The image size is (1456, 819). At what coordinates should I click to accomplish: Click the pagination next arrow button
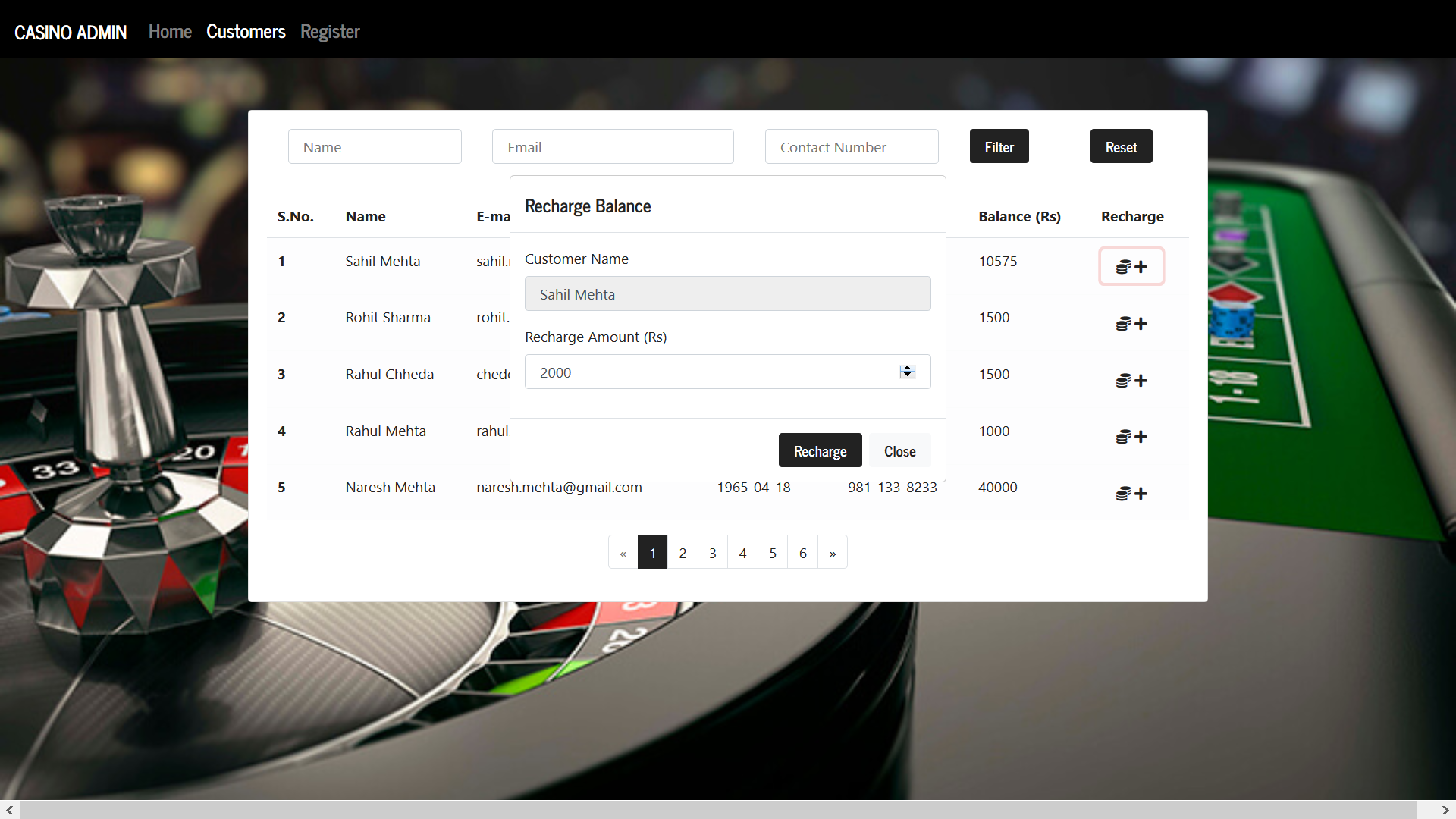click(832, 553)
